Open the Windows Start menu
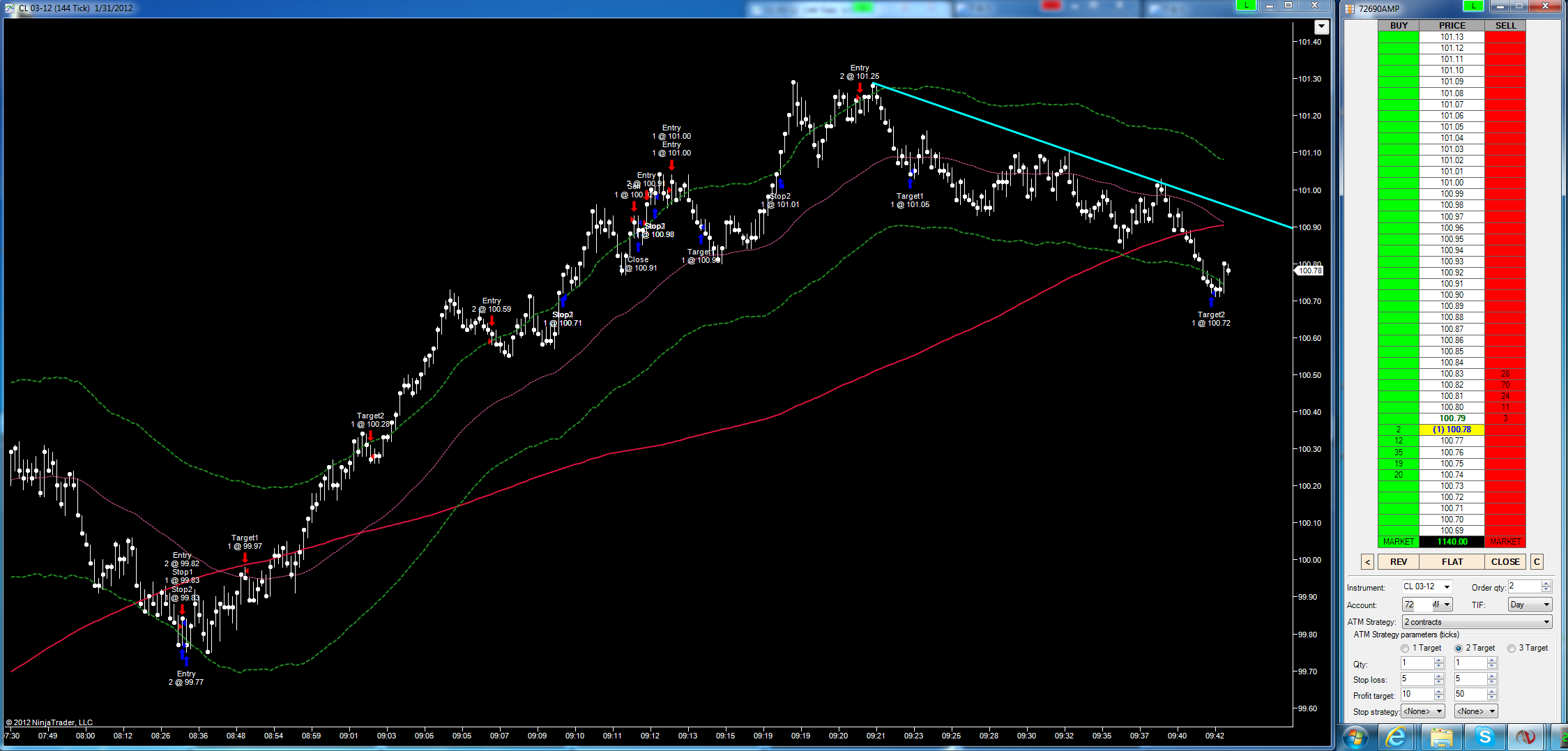The height and width of the screenshot is (751, 1568). pyautogui.click(x=1355, y=737)
